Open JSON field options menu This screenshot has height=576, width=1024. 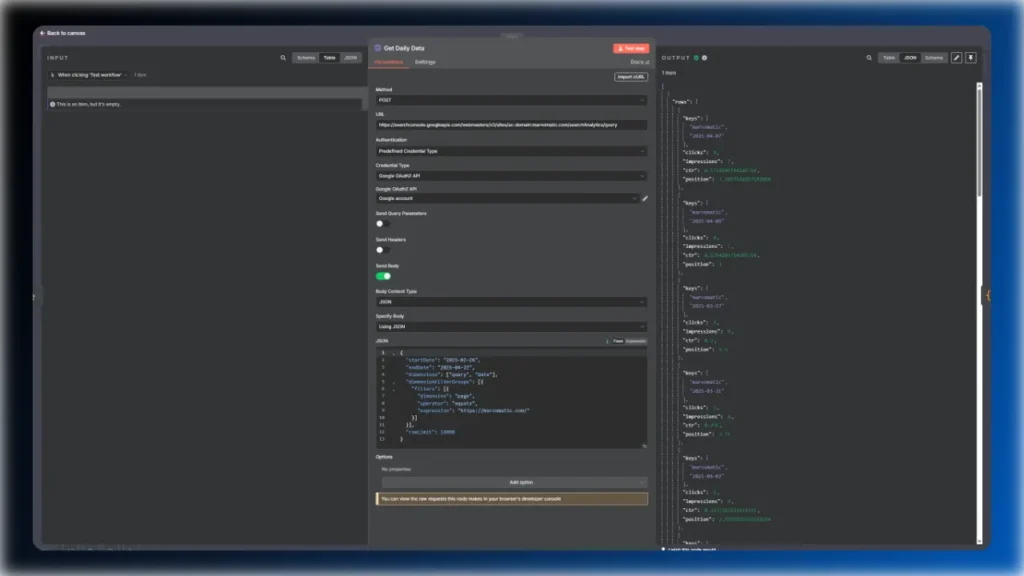[x=607, y=341]
